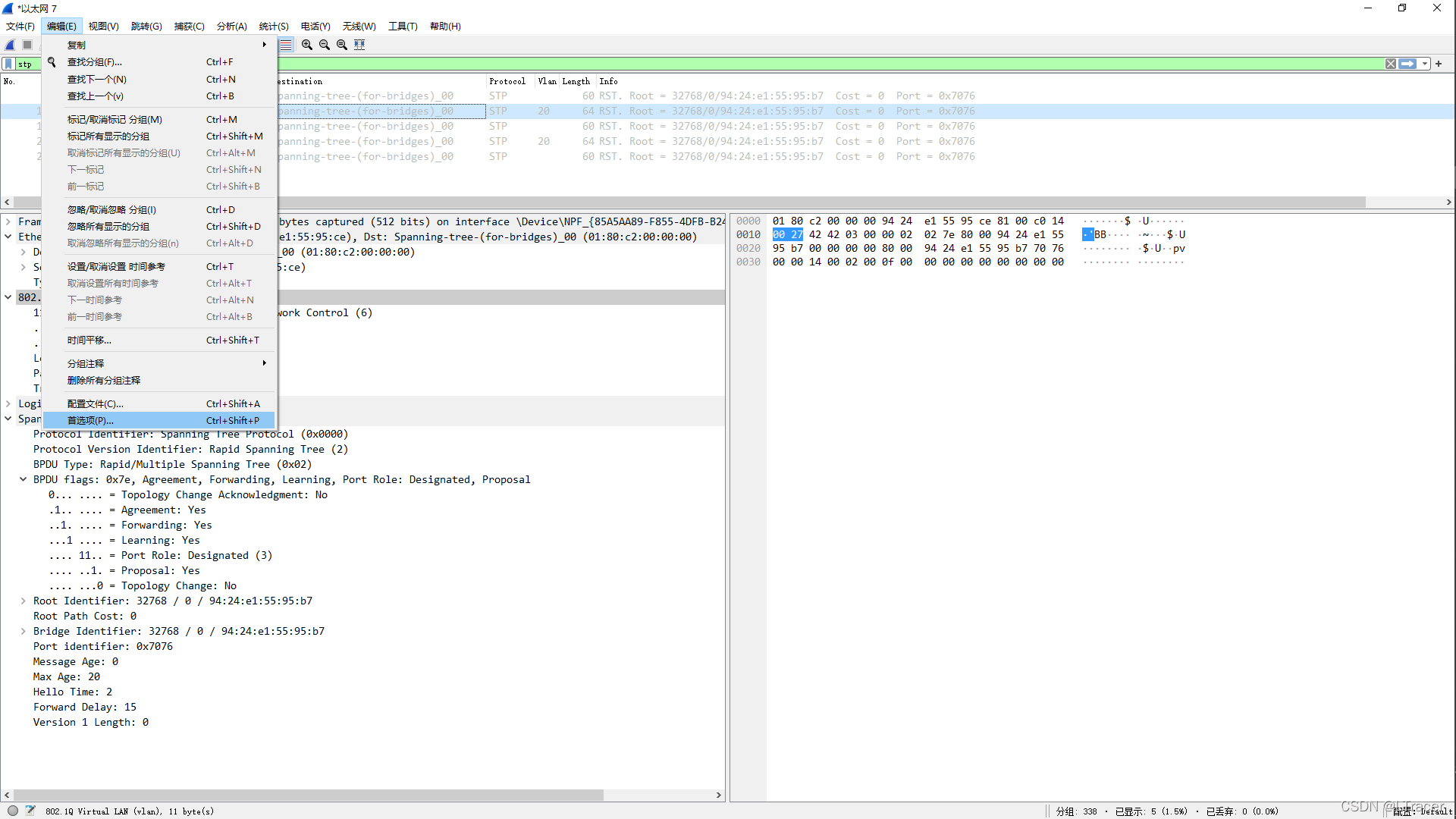Toggle the colorize packet list icon
This screenshot has height=819, width=1456.
pyautogui.click(x=286, y=45)
